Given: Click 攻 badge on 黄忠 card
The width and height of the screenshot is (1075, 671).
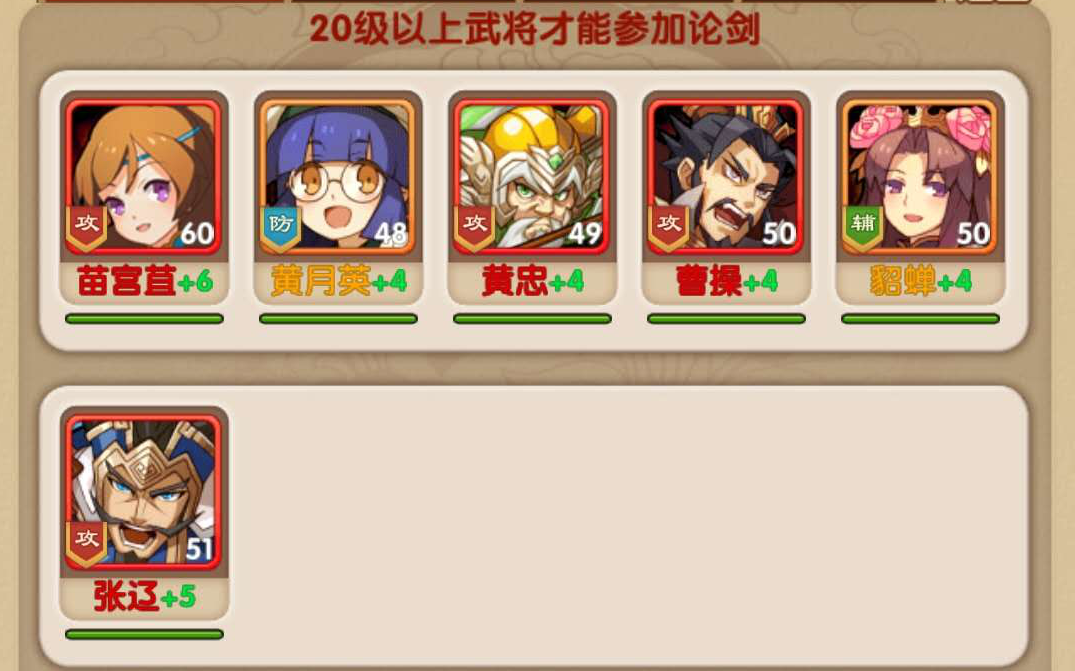Looking at the screenshot, I should pos(474,228).
